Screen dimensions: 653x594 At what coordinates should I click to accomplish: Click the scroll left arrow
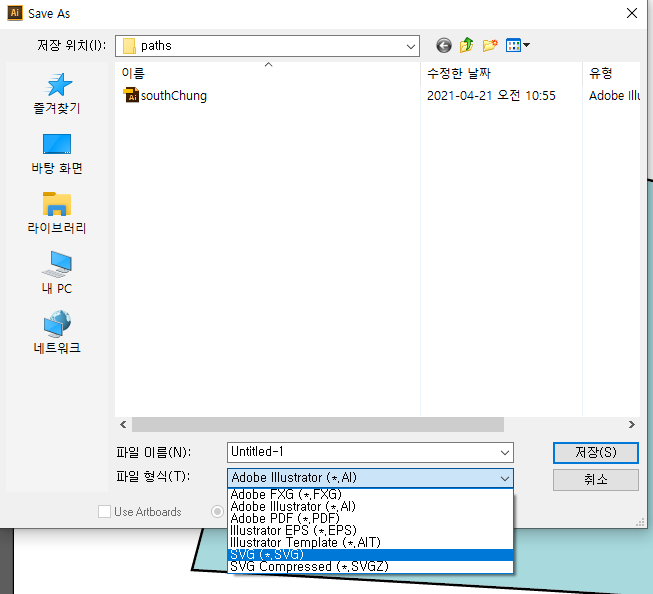point(123,424)
